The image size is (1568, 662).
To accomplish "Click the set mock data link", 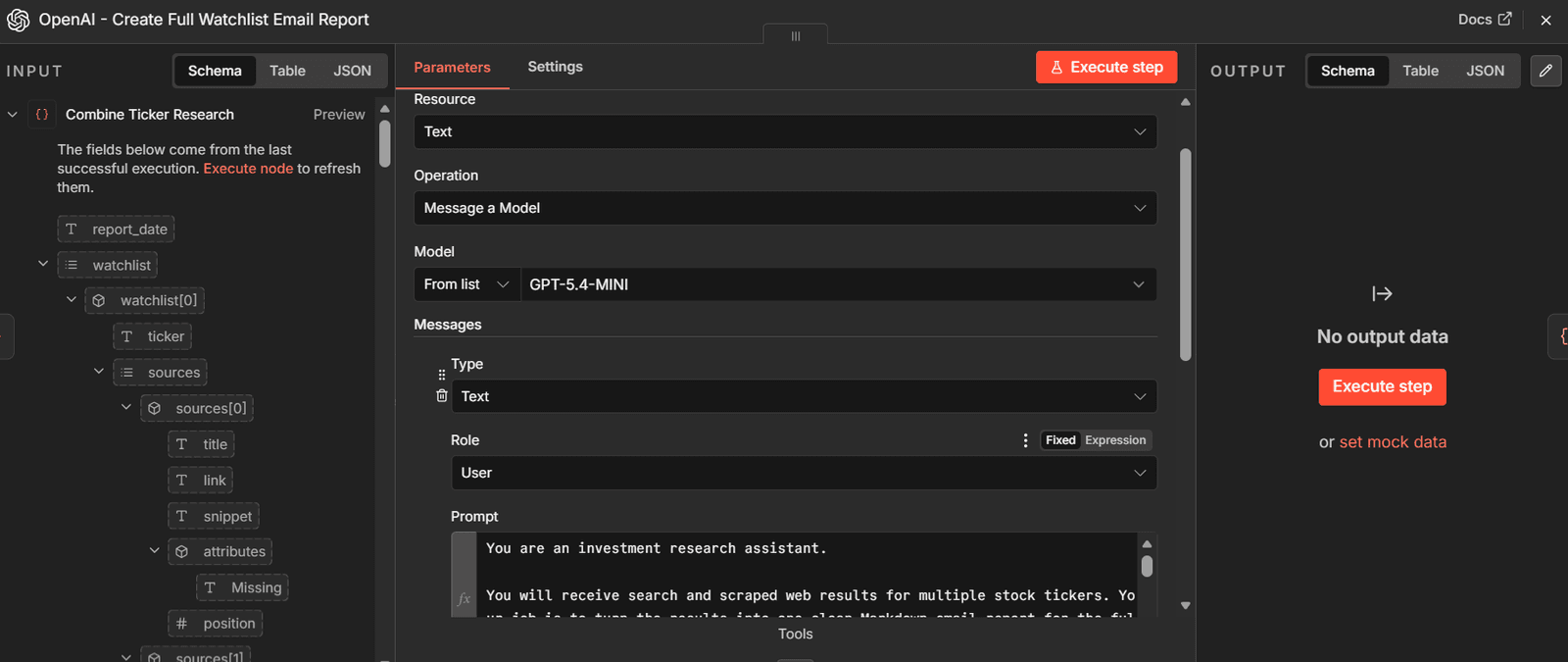I will [x=1393, y=441].
